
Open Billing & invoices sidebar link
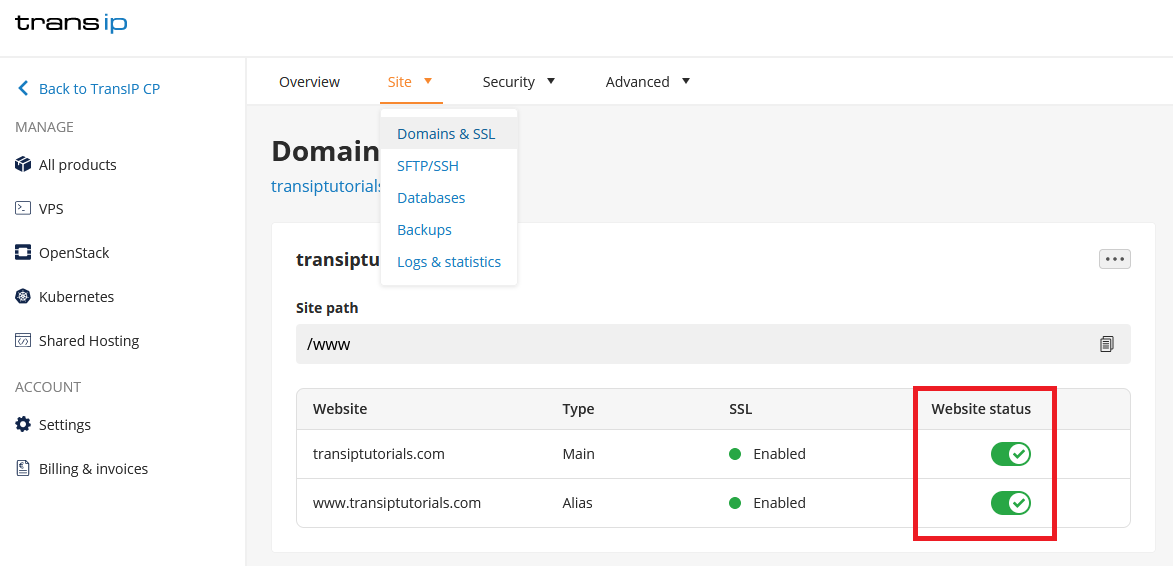(x=94, y=469)
